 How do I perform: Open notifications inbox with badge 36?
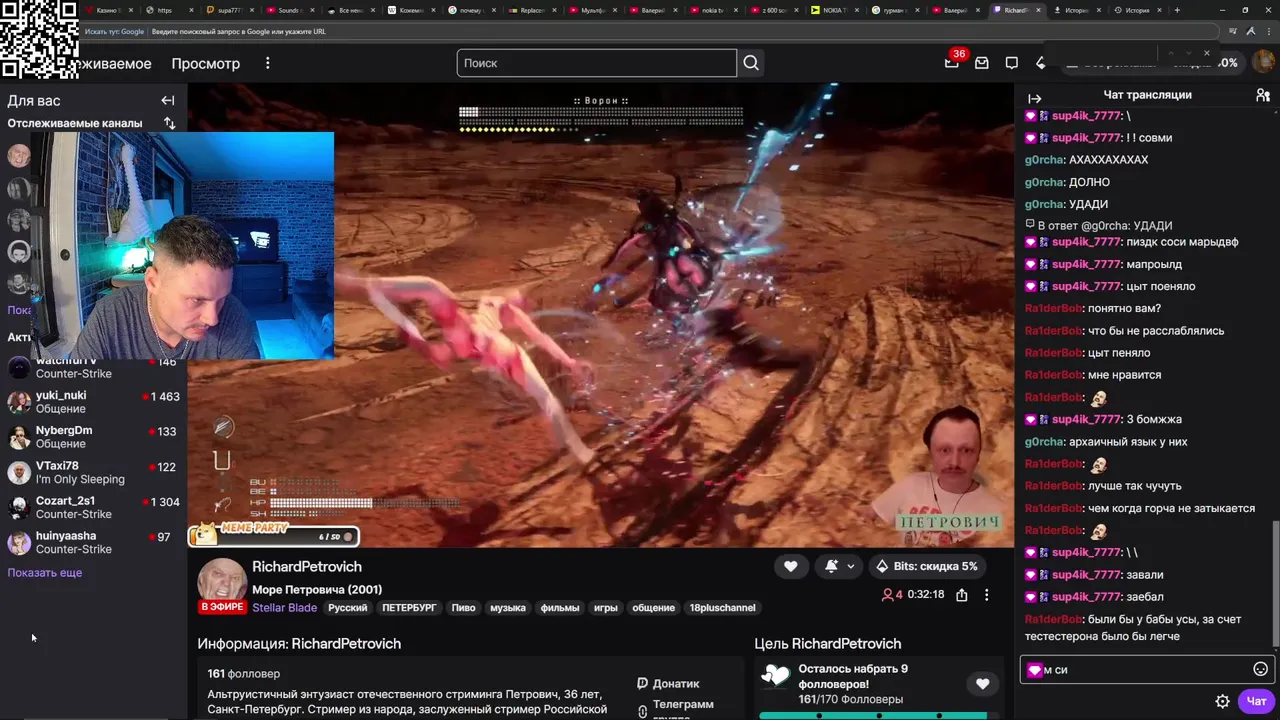coord(952,62)
